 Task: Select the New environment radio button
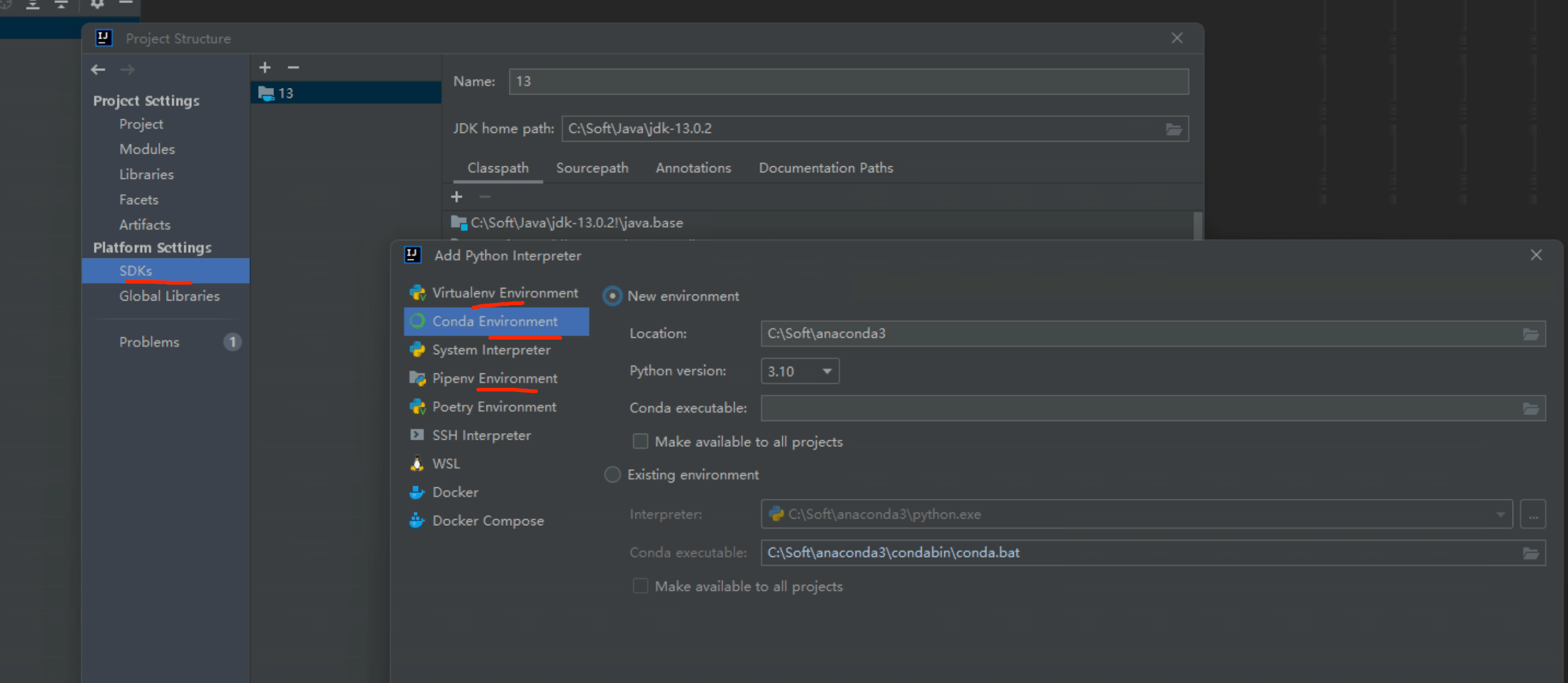coord(612,296)
